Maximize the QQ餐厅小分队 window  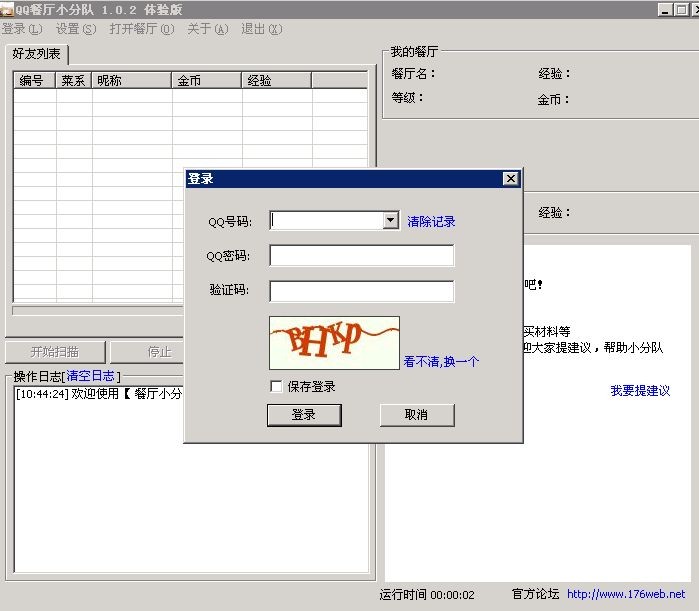681,9
